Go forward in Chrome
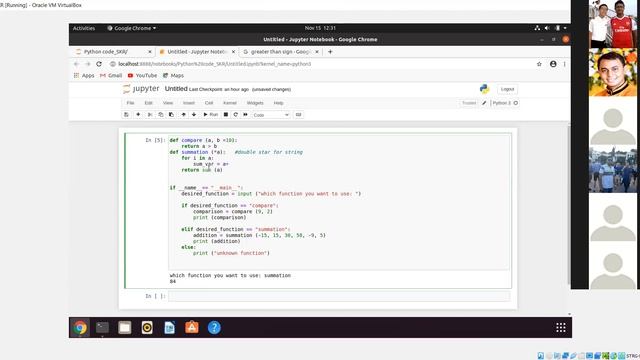The height and width of the screenshot is (360, 640). 87,64
